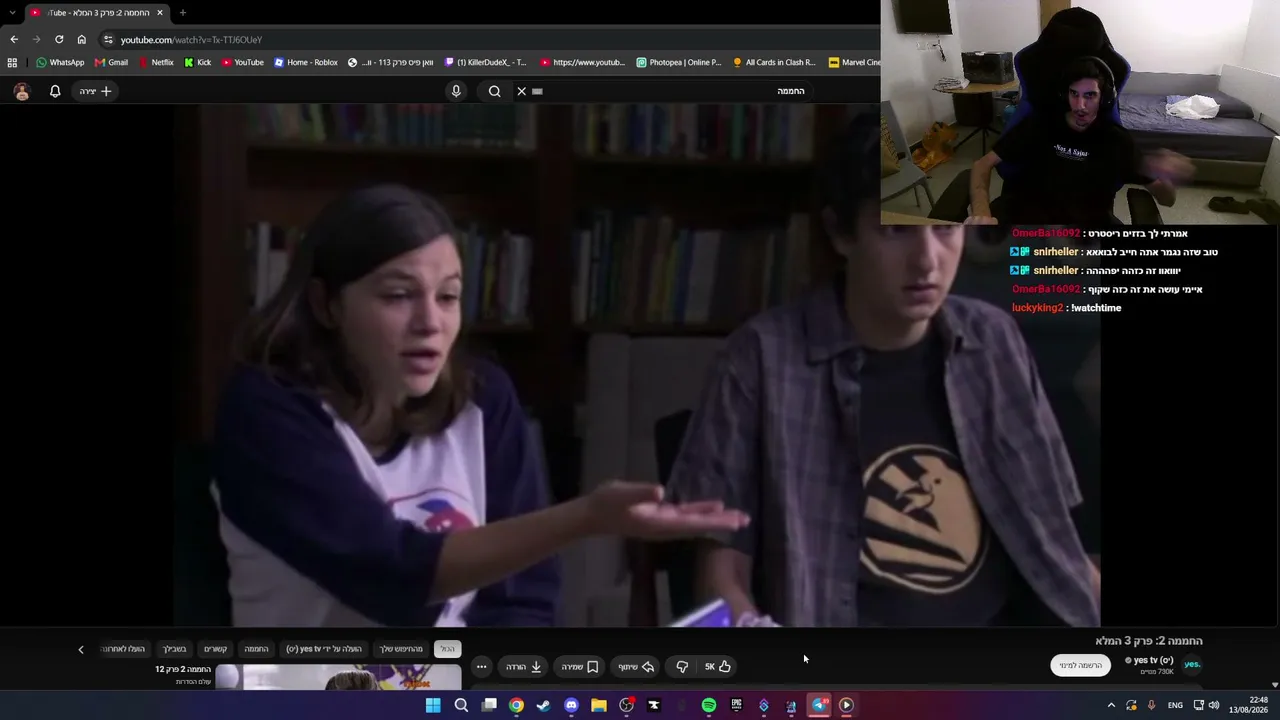Open the yes channel avatar
The height and width of the screenshot is (720, 1280).
[1192, 664]
